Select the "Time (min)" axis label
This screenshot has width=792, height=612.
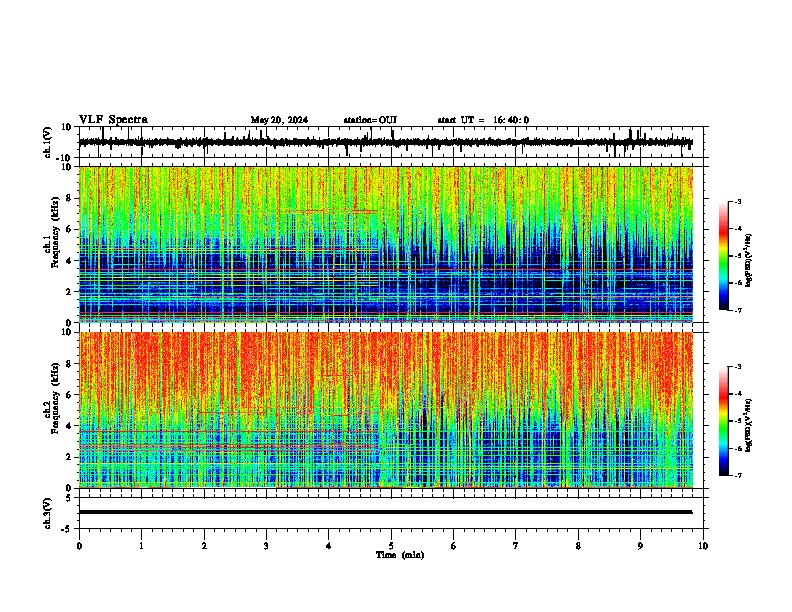pyautogui.click(x=400, y=555)
